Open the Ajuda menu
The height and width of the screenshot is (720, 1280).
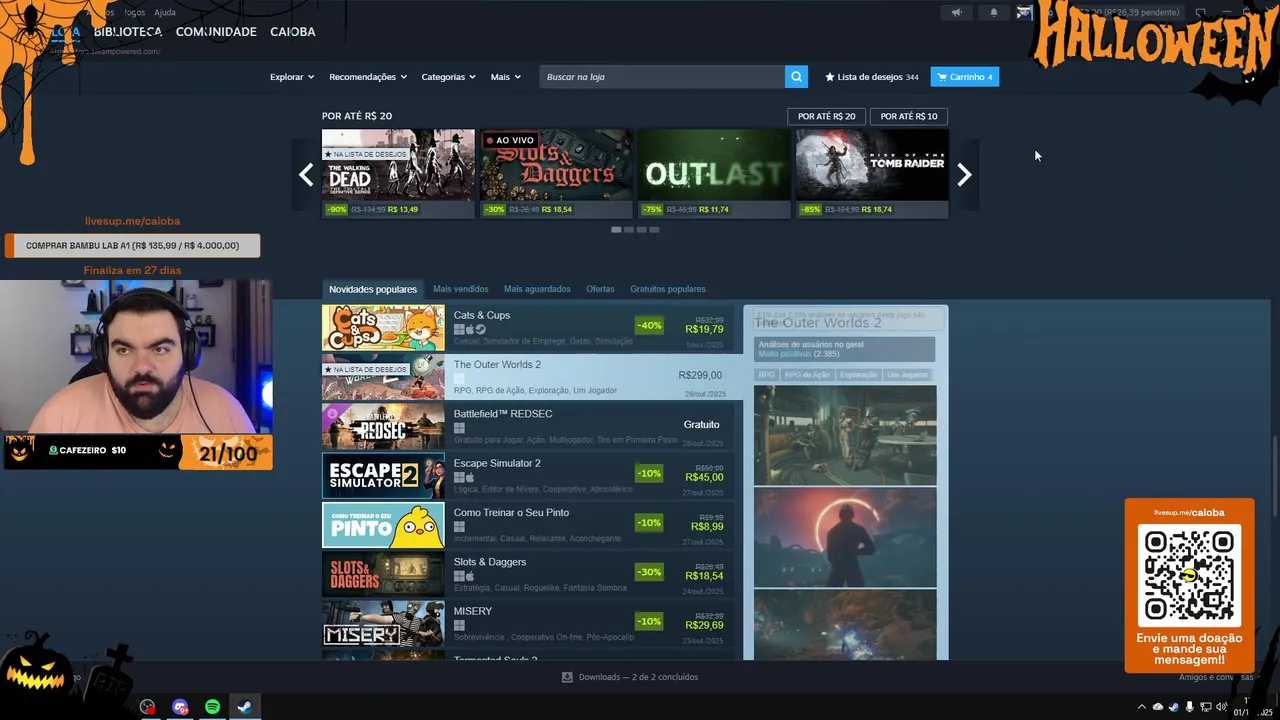click(165, 13)
